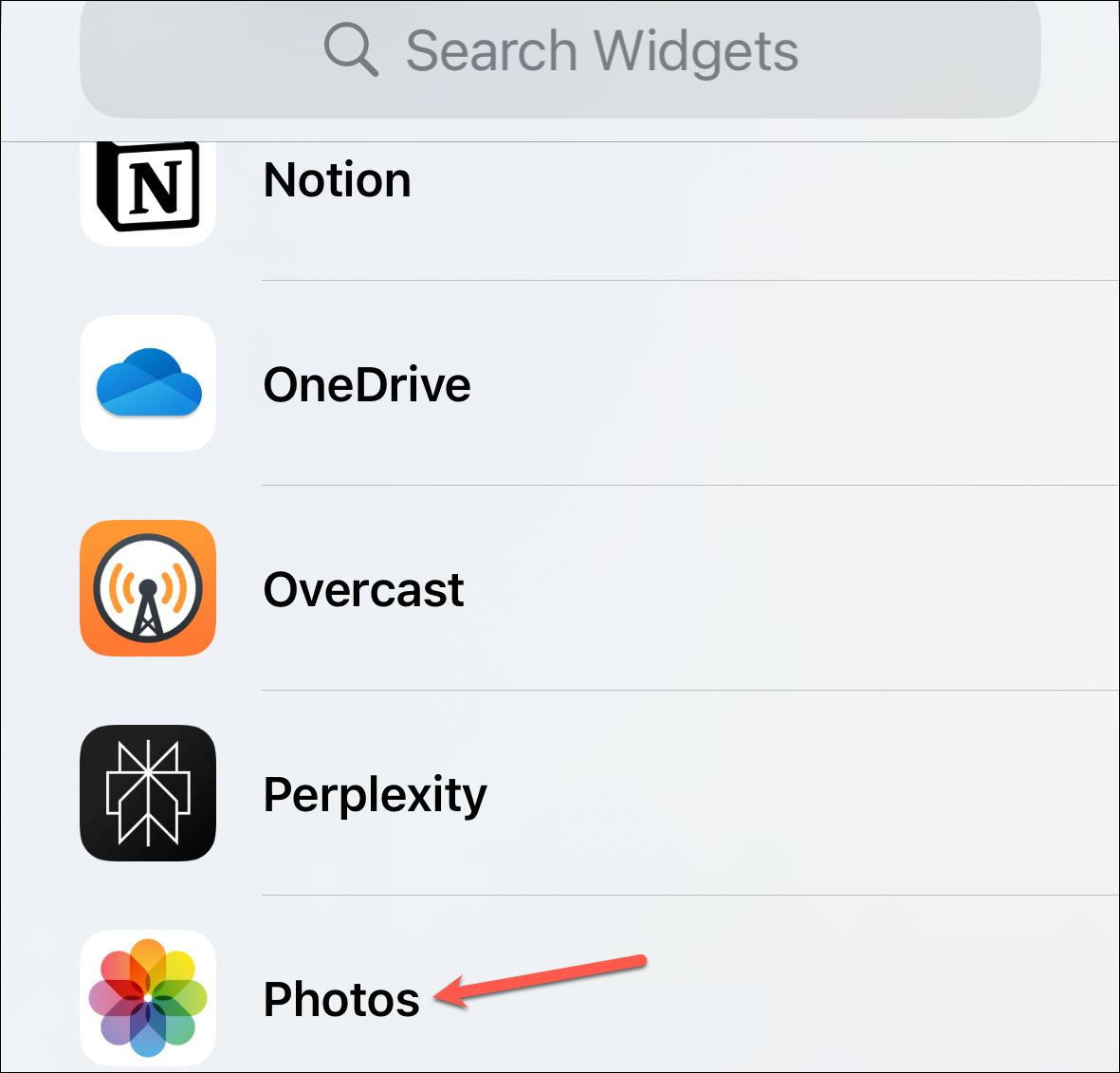This screenshot has height=1073, width=1120.
Task: Tap the black Perplexity app icon
Action: [x=148, y=793]
